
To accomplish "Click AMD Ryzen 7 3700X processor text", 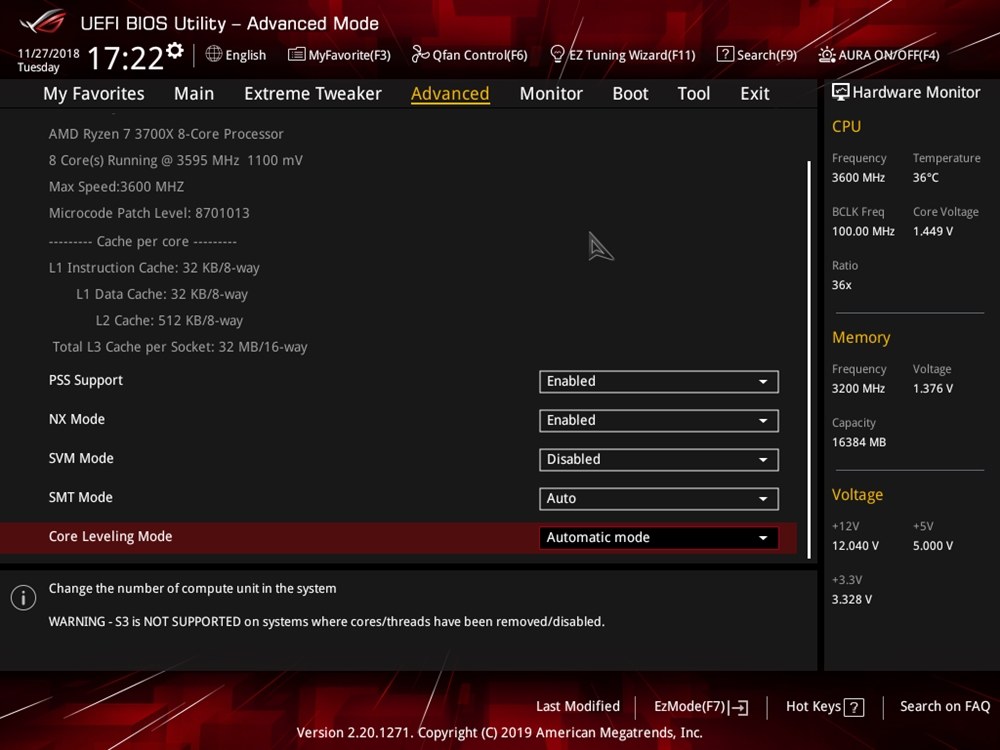I will 166,134.
